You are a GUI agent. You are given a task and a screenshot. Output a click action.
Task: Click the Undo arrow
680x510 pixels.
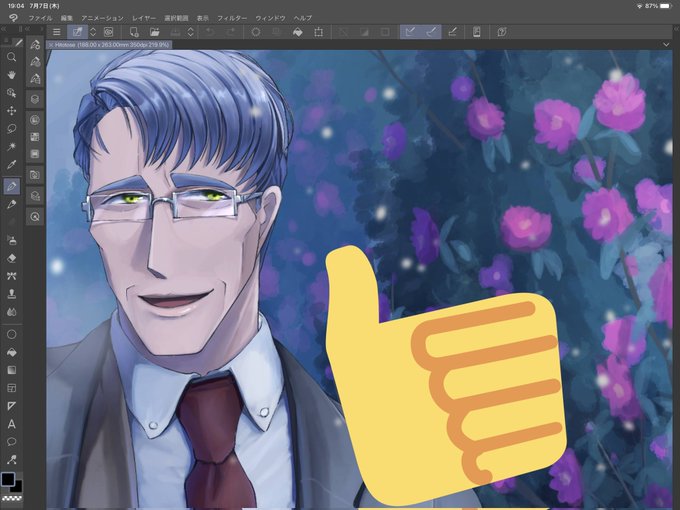point(210,32)
